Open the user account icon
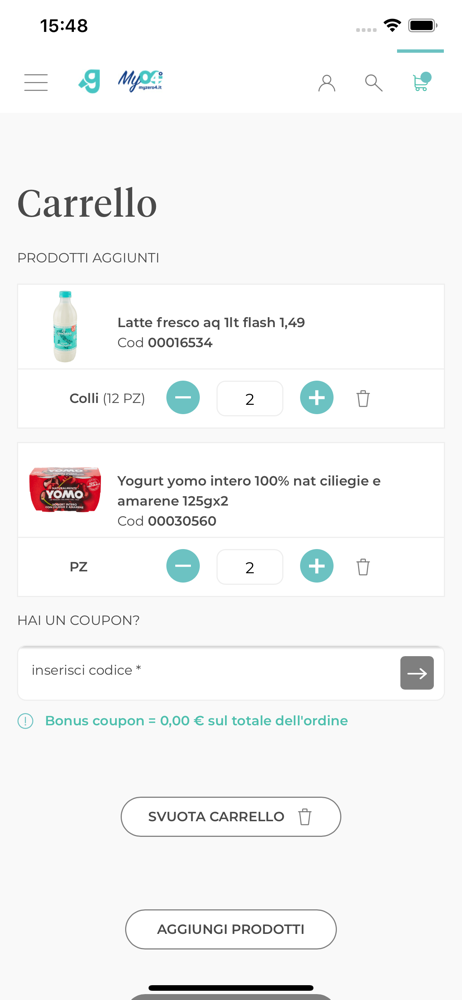The height and width of the screenshot is (1000, 462). click(x=327, y=83)
